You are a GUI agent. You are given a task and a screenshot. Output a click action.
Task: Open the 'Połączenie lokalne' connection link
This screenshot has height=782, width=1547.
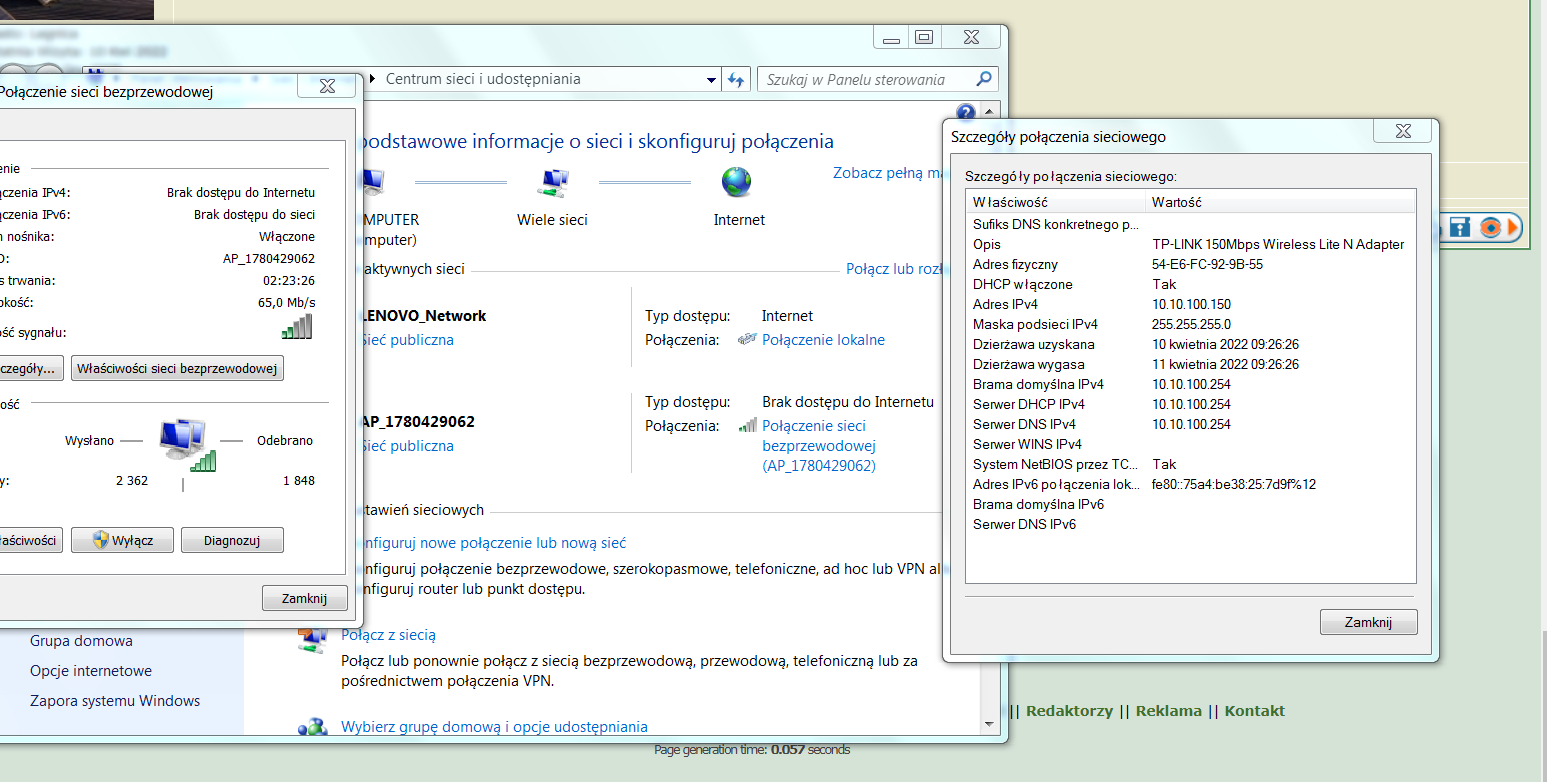[823, 340]
